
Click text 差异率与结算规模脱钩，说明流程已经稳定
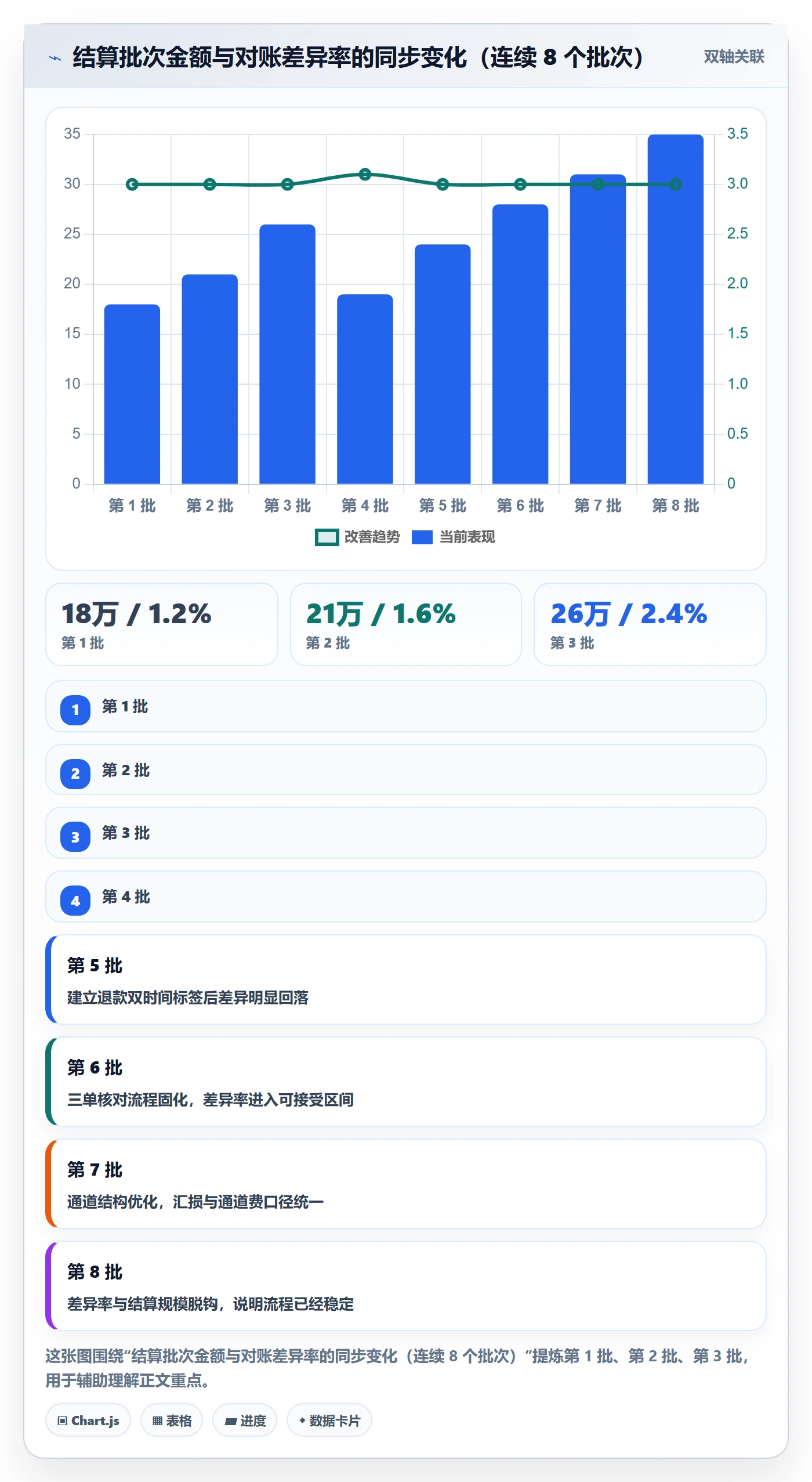coord(211,1304)
